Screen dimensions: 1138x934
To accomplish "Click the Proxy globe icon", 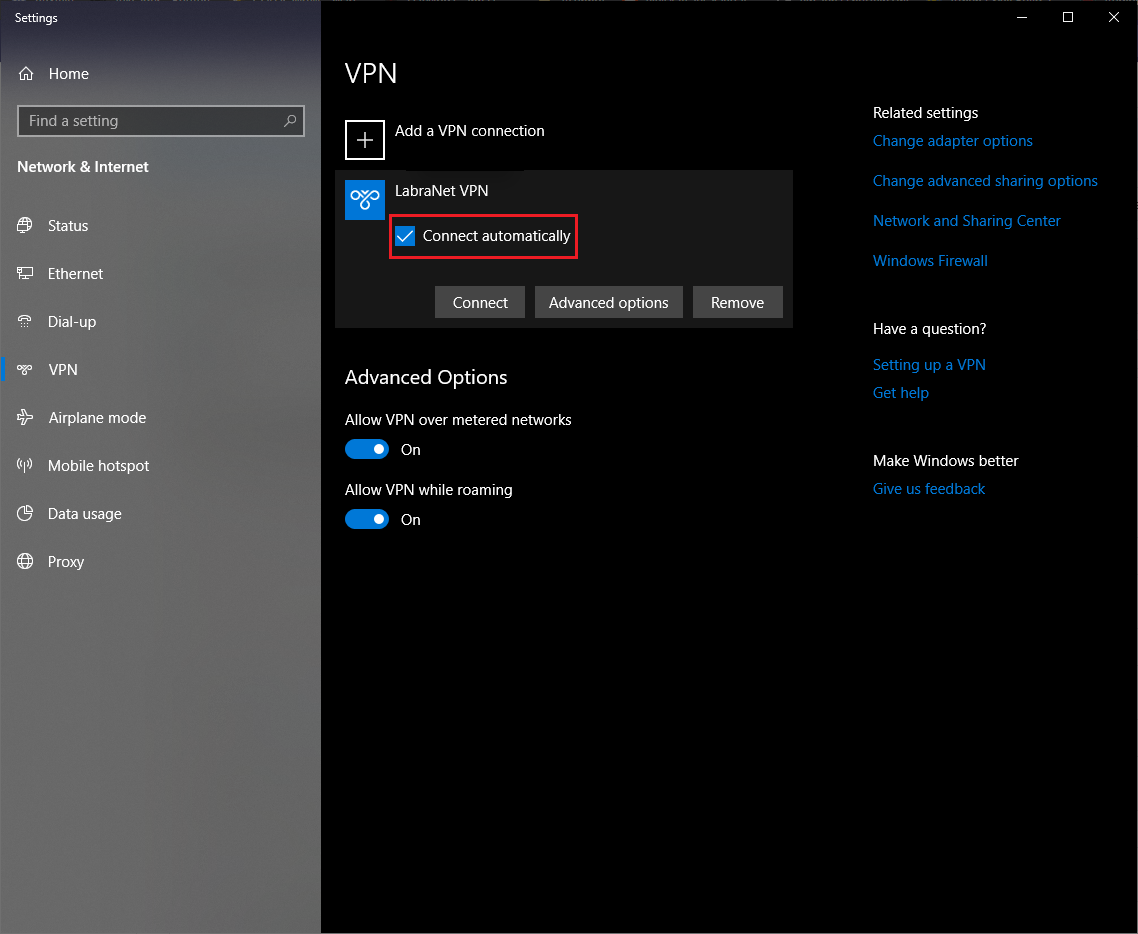I will pyautogui.click(x=25, y=562).
